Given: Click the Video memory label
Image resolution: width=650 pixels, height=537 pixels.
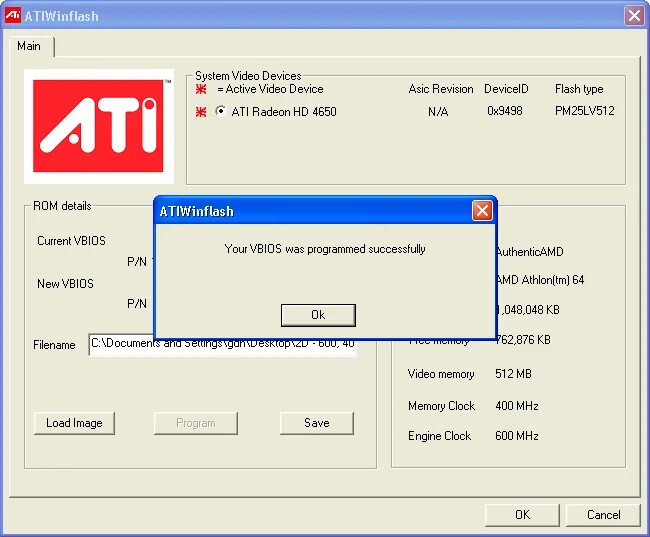Looking at the screenshot, I should tap(441, 374).
